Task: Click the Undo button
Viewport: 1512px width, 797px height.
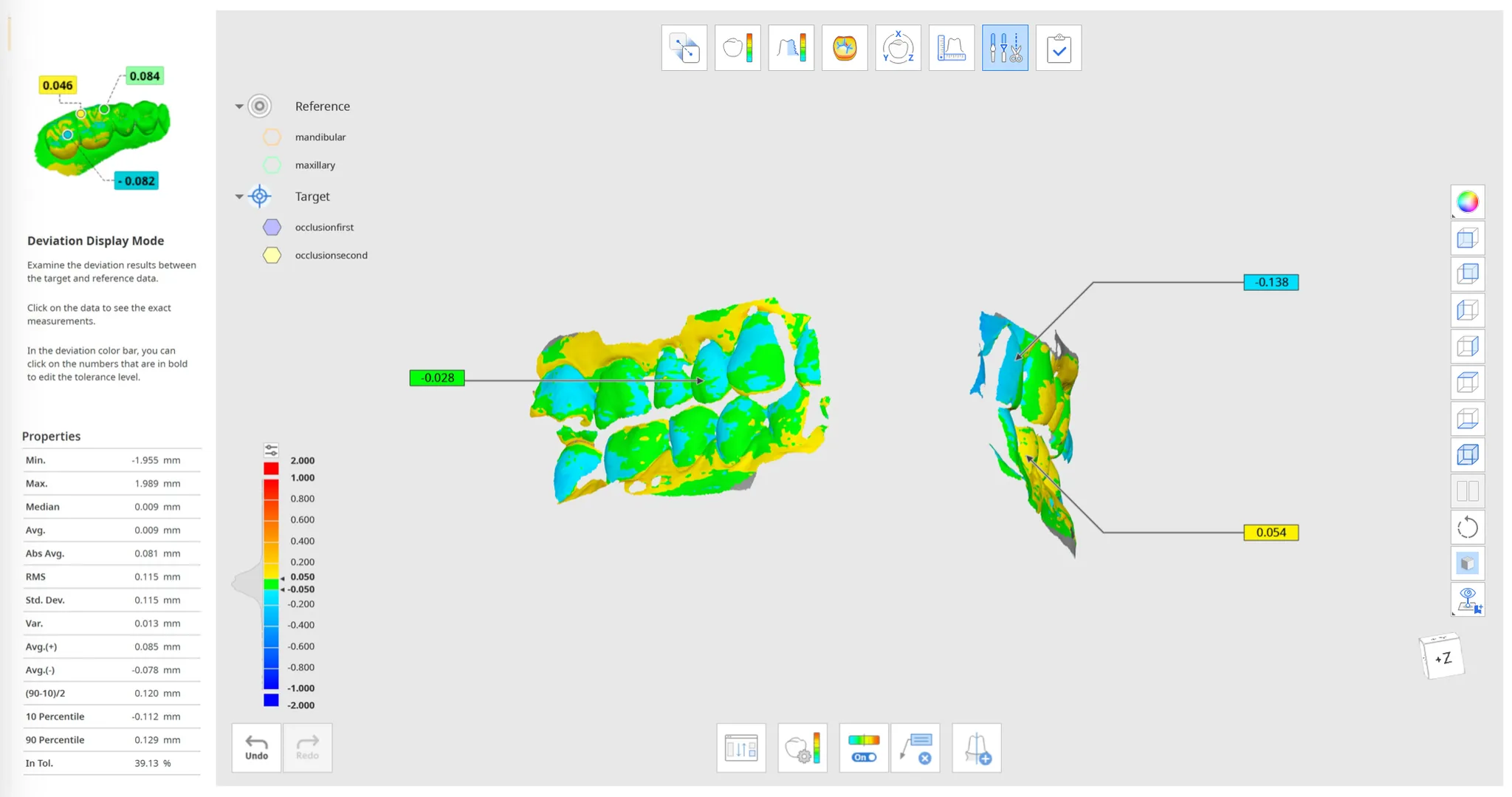Action: 256,748
